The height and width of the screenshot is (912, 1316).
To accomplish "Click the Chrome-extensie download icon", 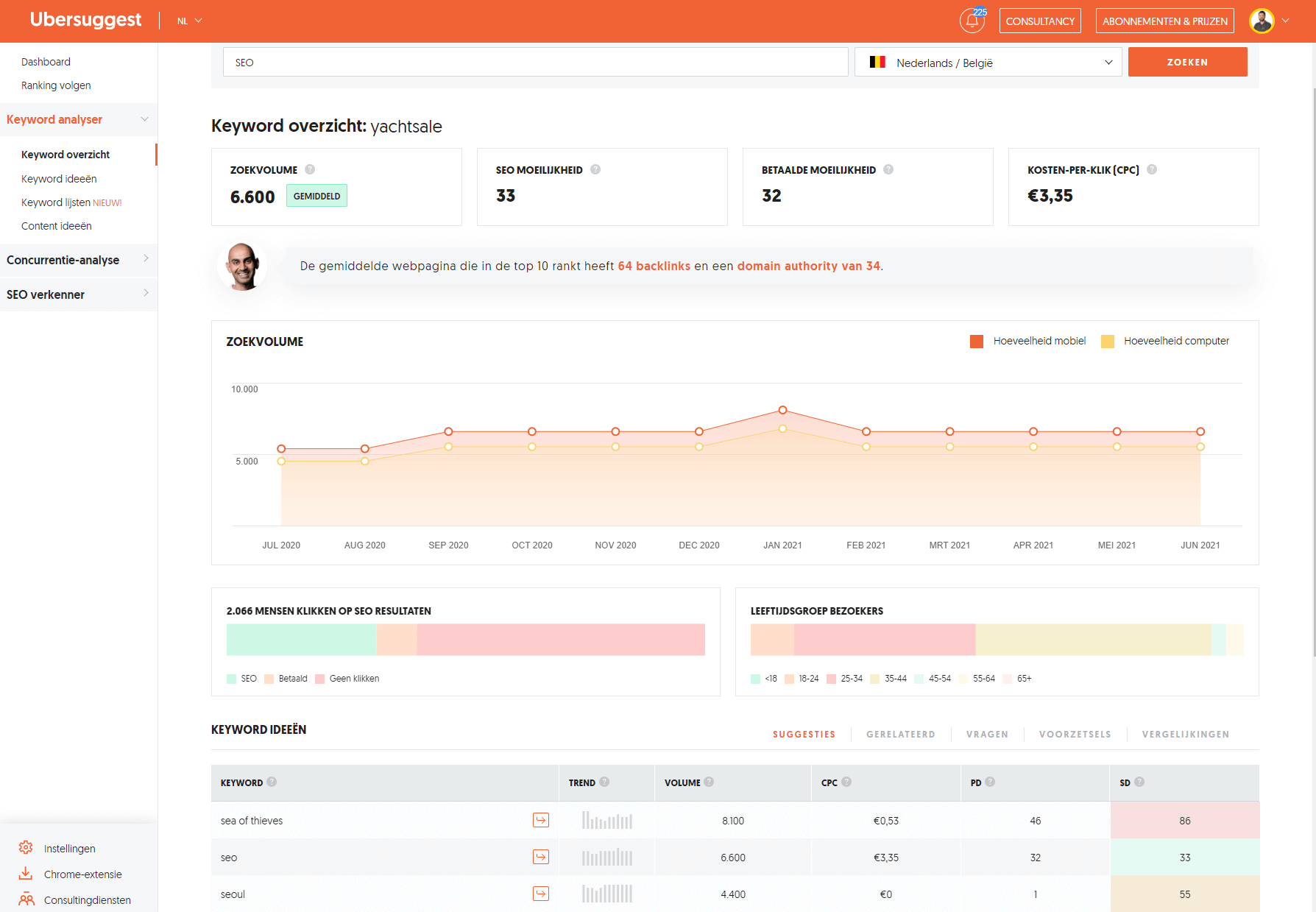I will click(26, 873).
